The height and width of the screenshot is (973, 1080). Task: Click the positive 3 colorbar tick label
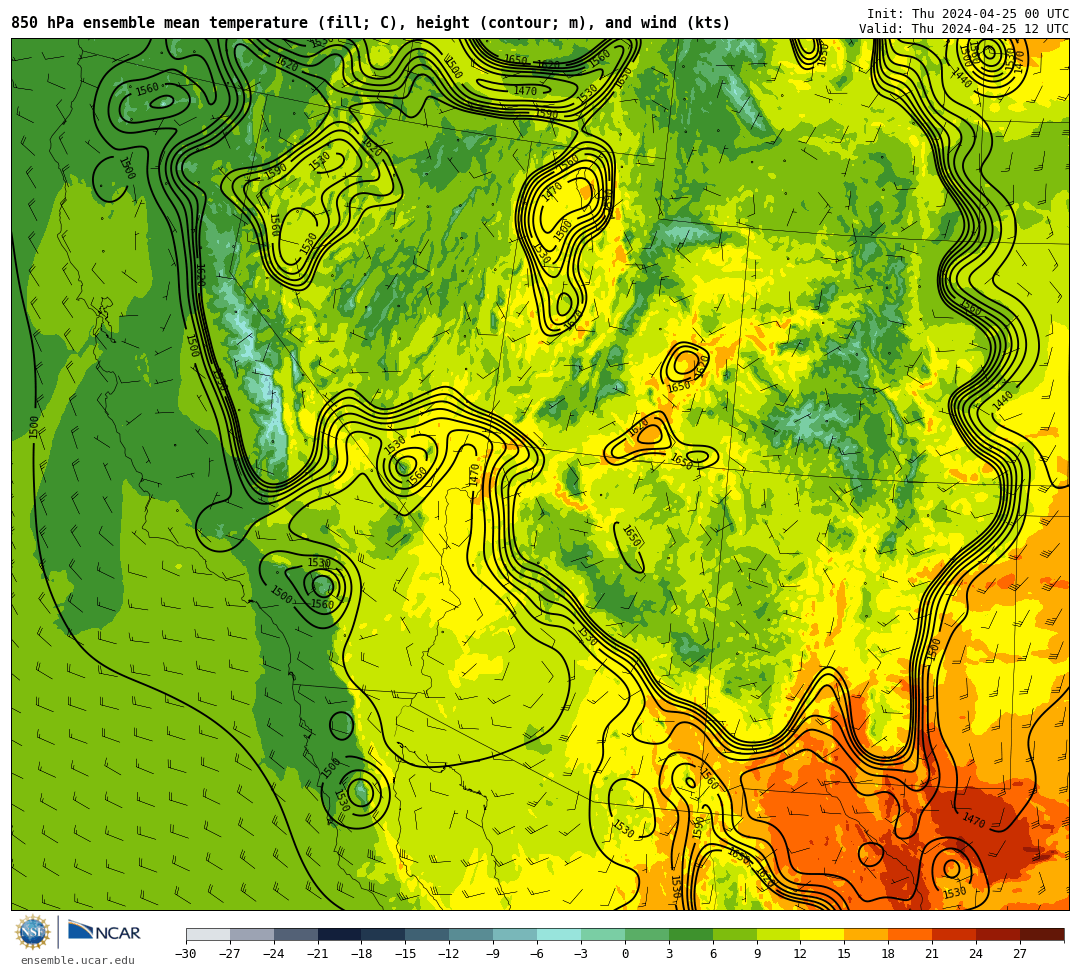(669, 954)
